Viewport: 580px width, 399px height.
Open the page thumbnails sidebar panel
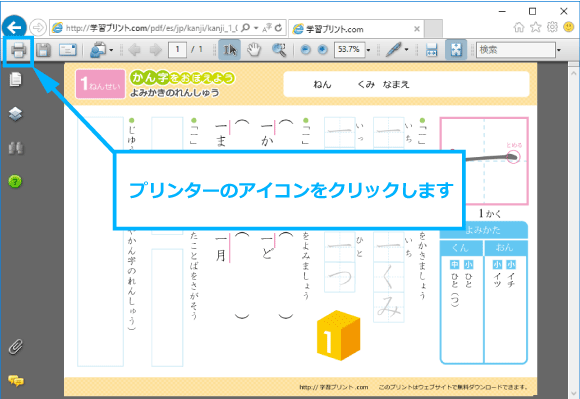[x=15, y=80]
